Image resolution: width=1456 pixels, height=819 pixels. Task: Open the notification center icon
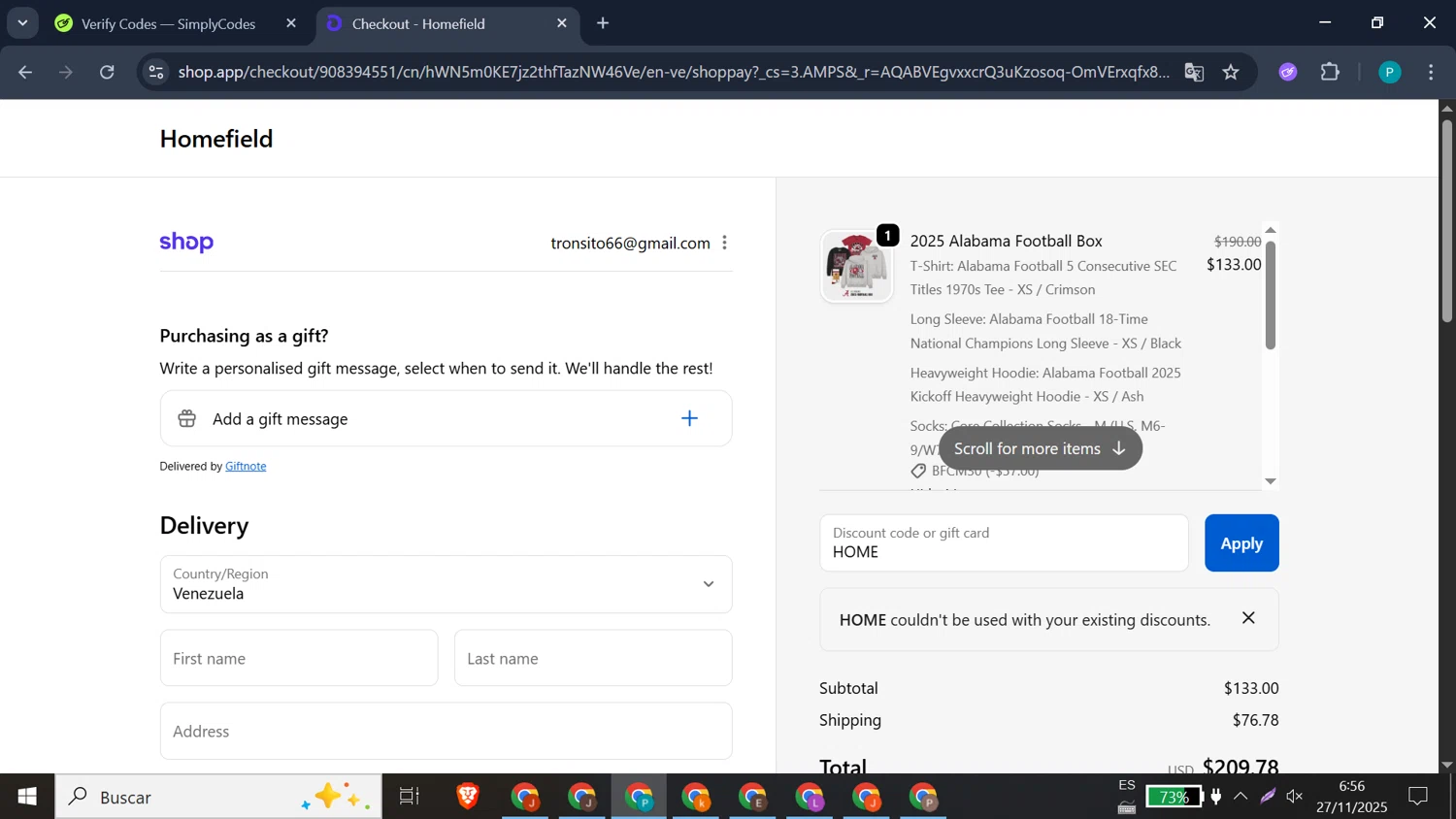[1418, 797]
